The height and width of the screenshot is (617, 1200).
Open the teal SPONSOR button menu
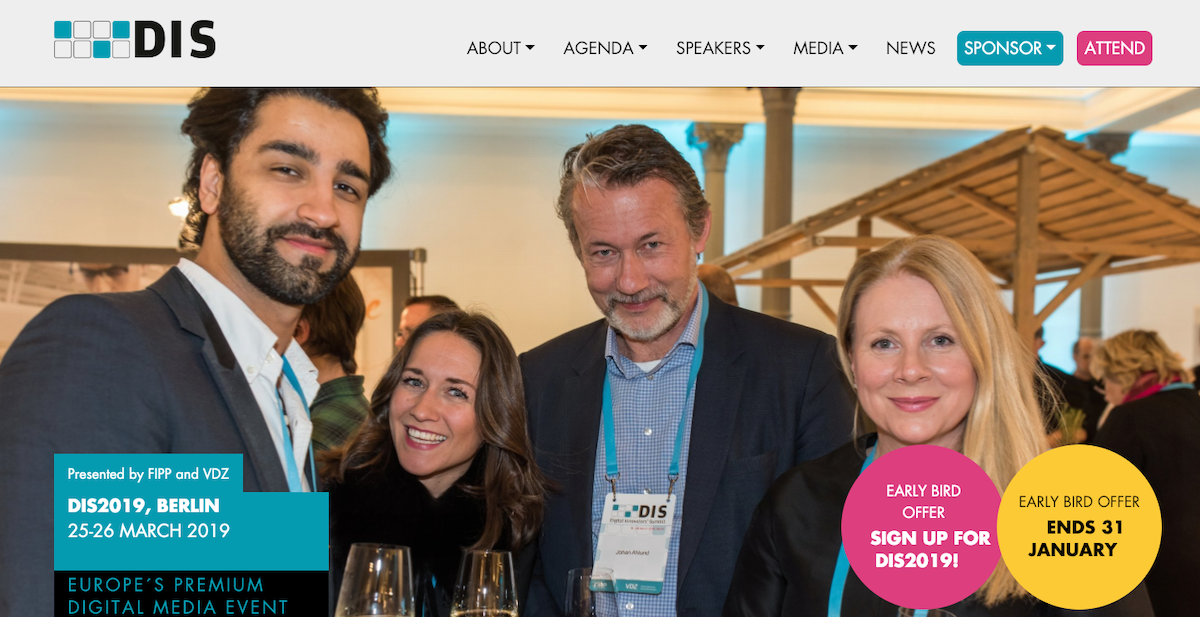1010,48
